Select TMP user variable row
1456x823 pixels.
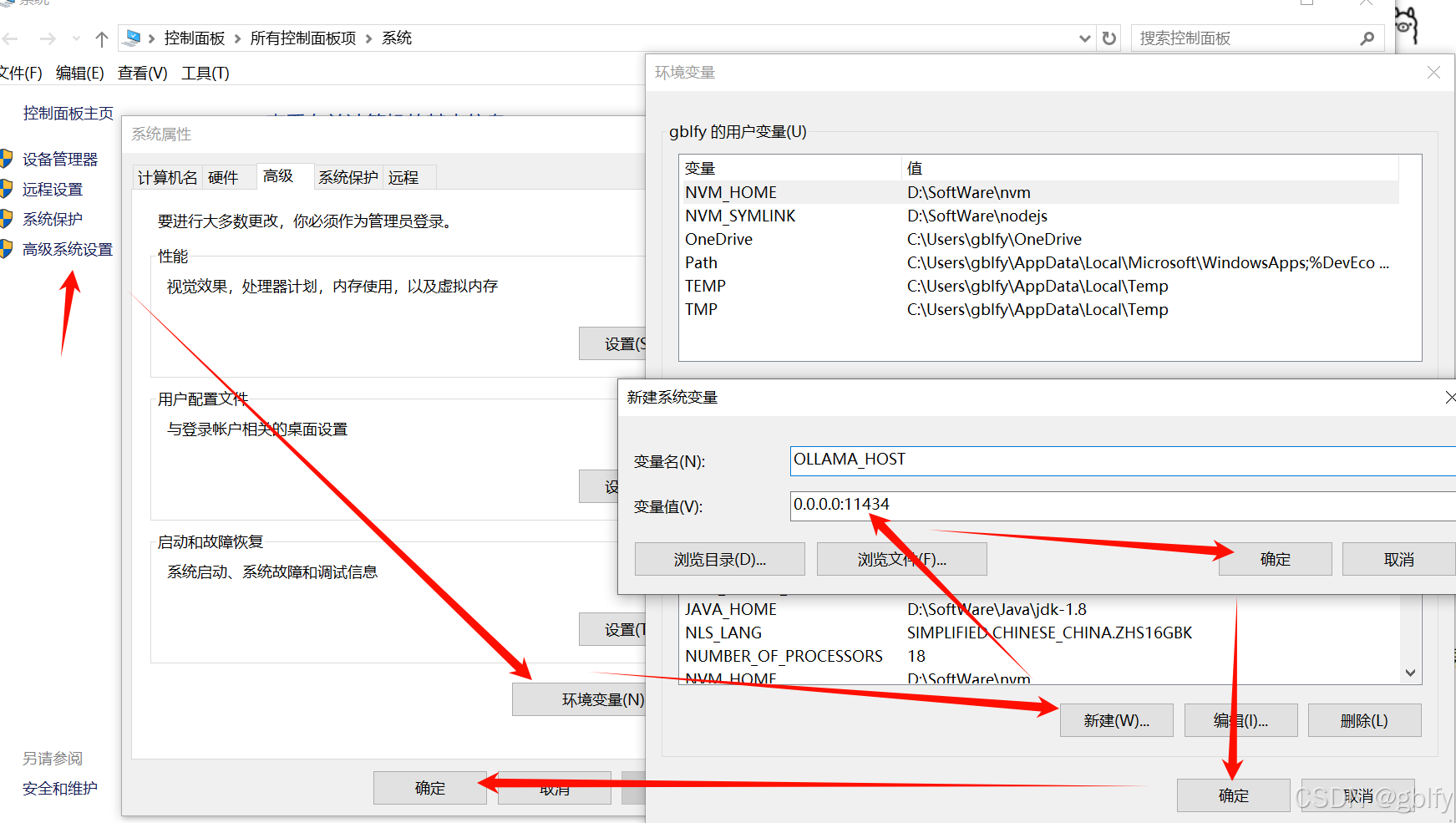coord(1040,309)
